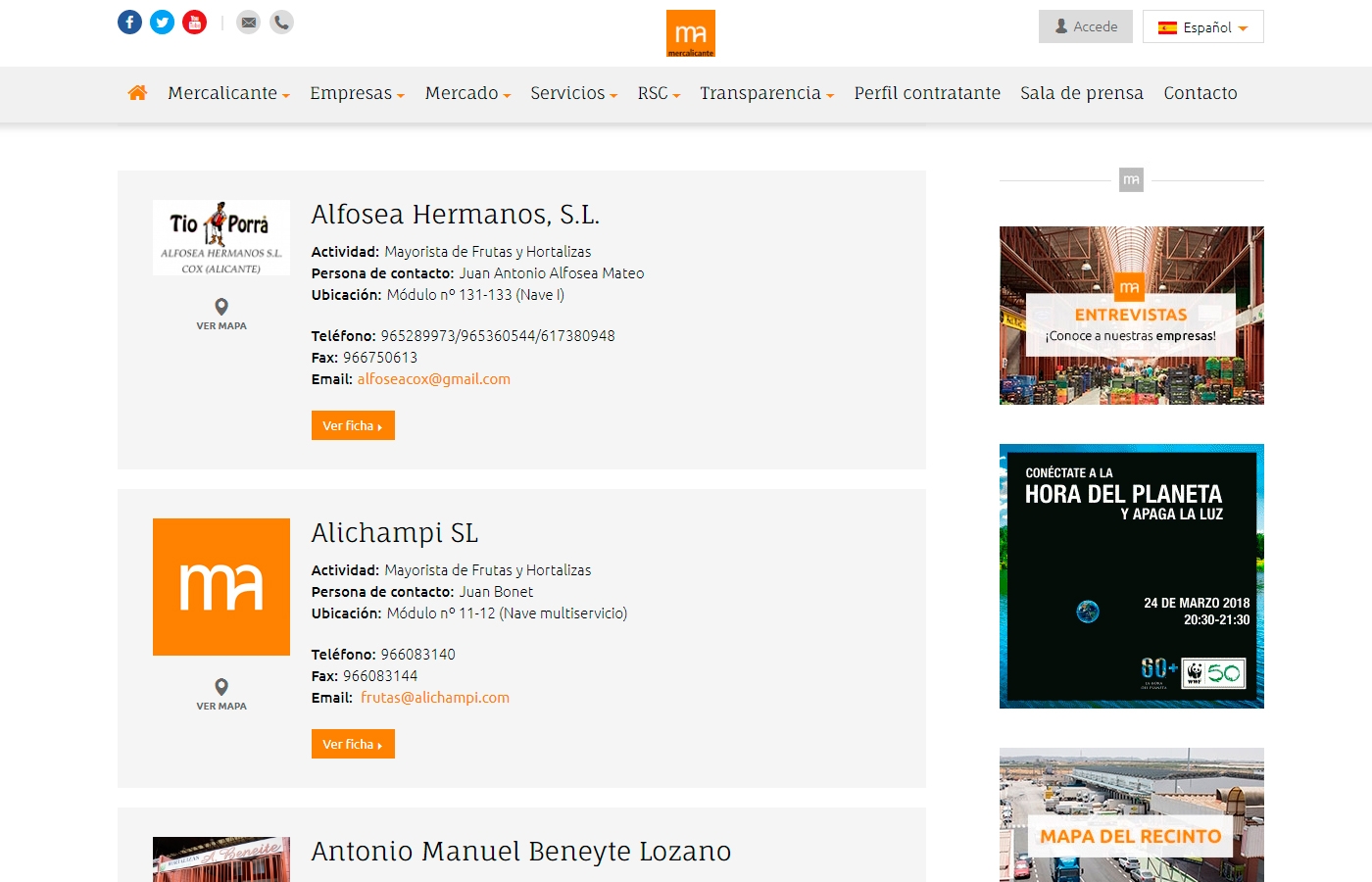Image resolution: width=1372 pixels, height=882 pixels.
Task: Email frutas@alichampi.com
Action: tap(435, 698)
